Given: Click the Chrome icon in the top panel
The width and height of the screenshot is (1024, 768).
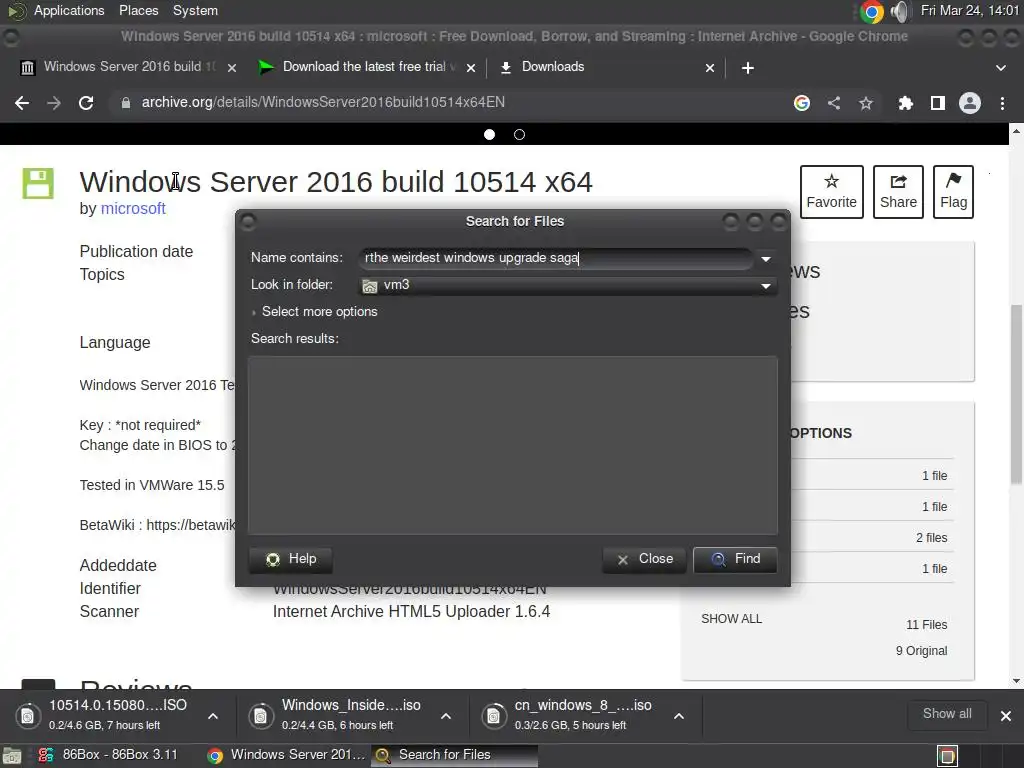Looking at the screenshot, I should [871, 11].
